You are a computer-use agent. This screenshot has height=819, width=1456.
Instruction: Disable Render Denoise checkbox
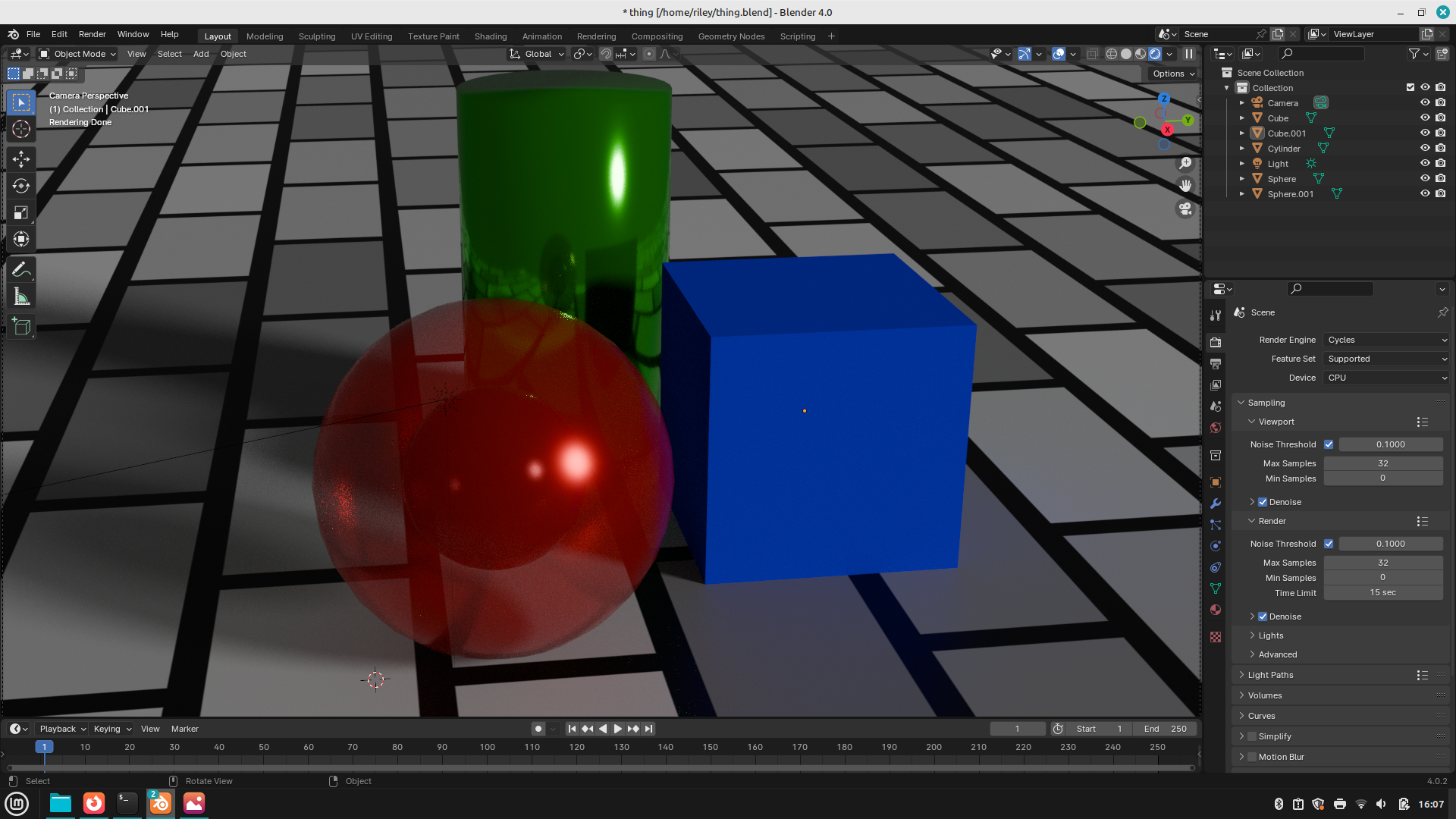coord(1263,617)
